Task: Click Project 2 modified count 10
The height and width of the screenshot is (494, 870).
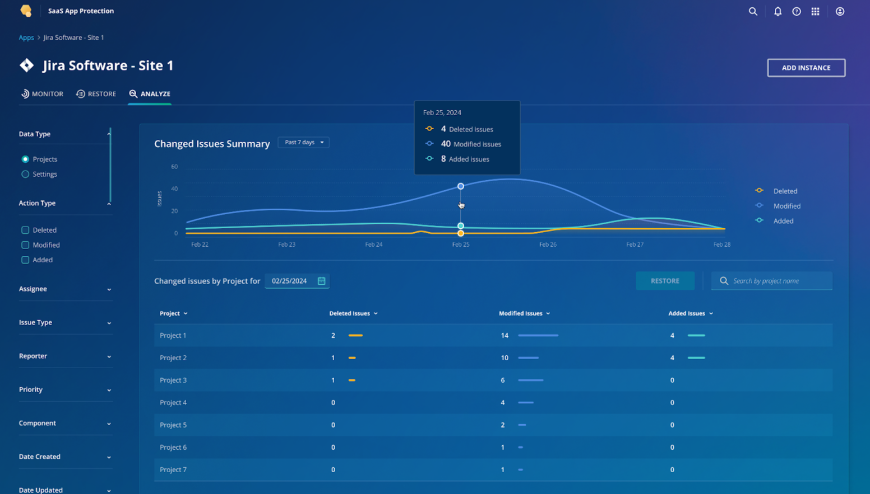Action: pos(504,358)
